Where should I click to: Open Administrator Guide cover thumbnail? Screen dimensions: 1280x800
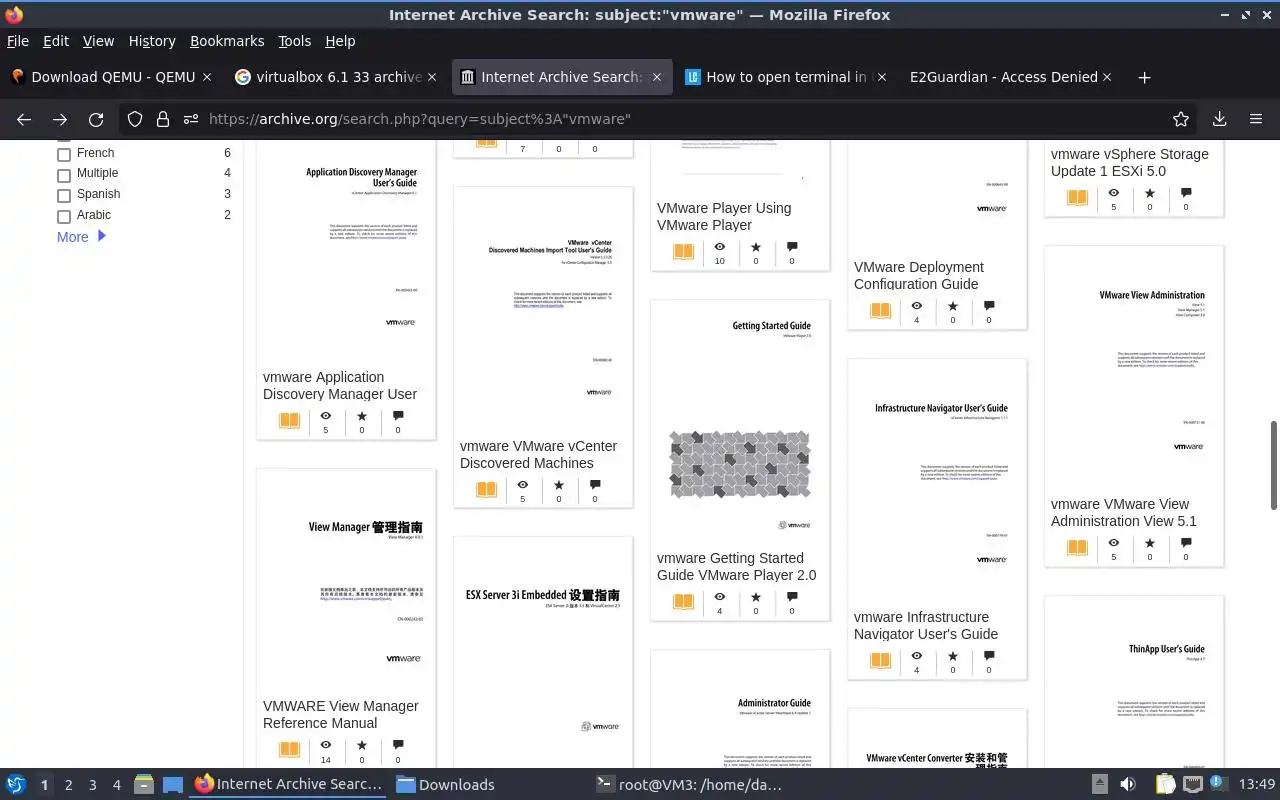point(740,709)
